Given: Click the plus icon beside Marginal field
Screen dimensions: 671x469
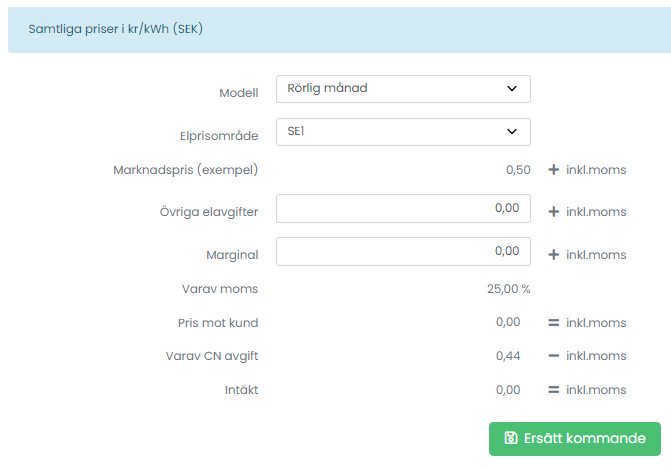Looking at the screenshot, I should [553, 255].
